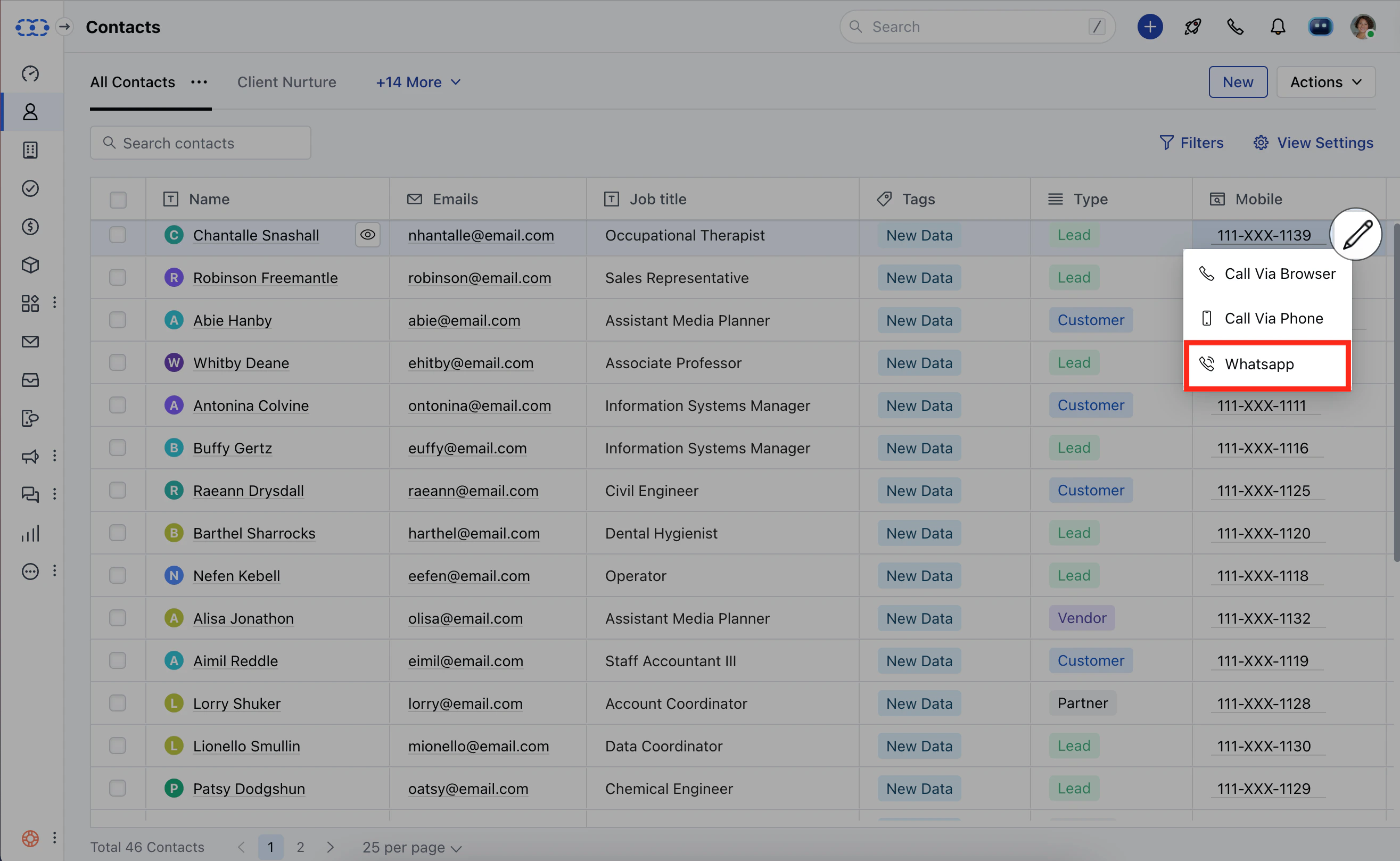This screenshot has height=861, width=1400.
Task: Click the pencil edit icon on mobile cell
Action: pyautogui.click(x=1356, y=235)
